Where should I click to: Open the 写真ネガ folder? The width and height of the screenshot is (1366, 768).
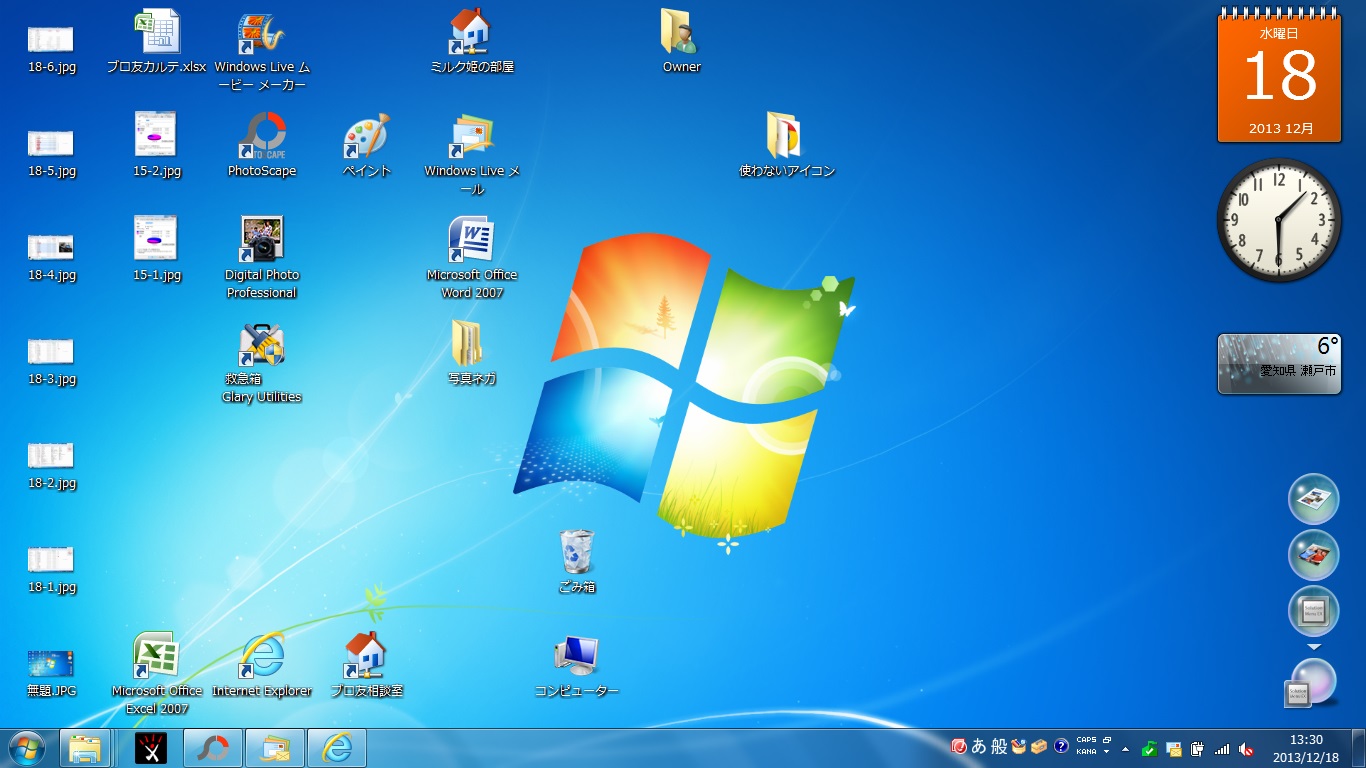click(x=471, y=354)
